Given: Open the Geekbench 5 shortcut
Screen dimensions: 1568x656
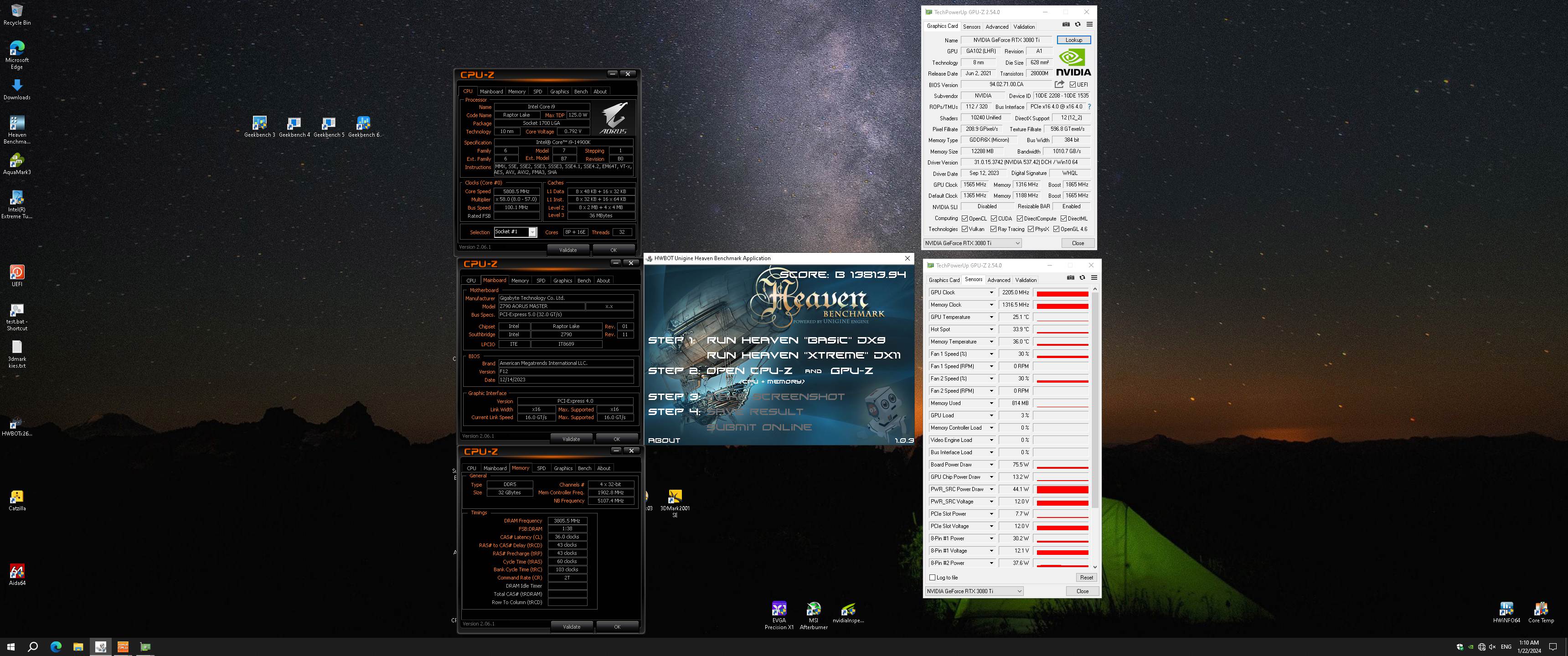Looking at the screenshot, I should [x=329, y=127].
